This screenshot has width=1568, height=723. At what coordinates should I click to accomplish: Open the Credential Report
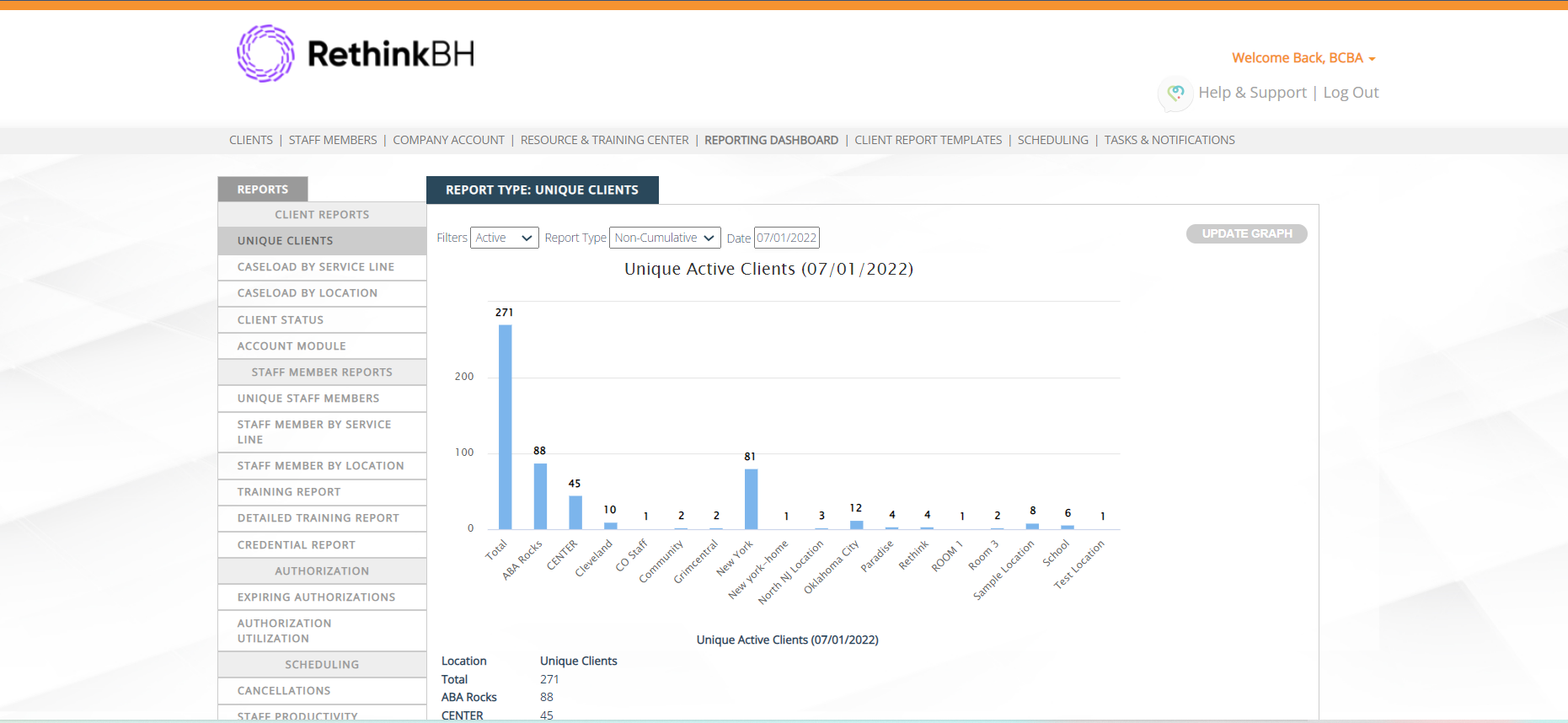(322, 545)
